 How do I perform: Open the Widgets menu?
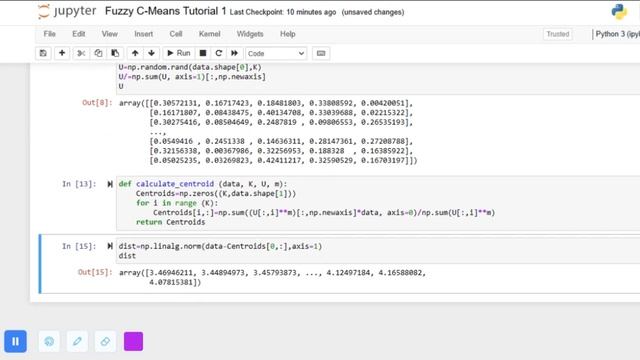[250, 34]
